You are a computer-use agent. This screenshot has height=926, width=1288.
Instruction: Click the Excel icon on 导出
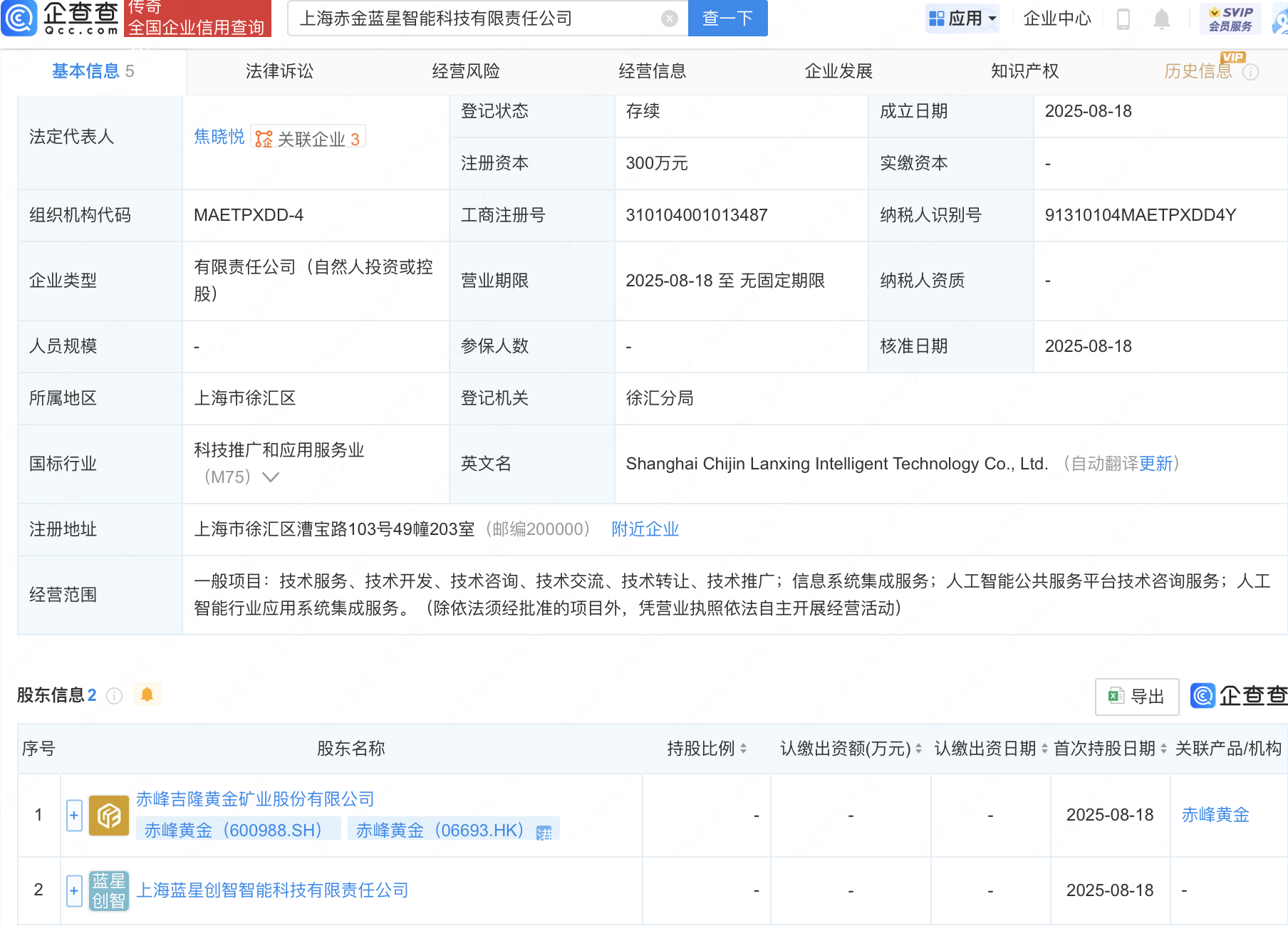pyautogui.click(x=1116, y=696)
